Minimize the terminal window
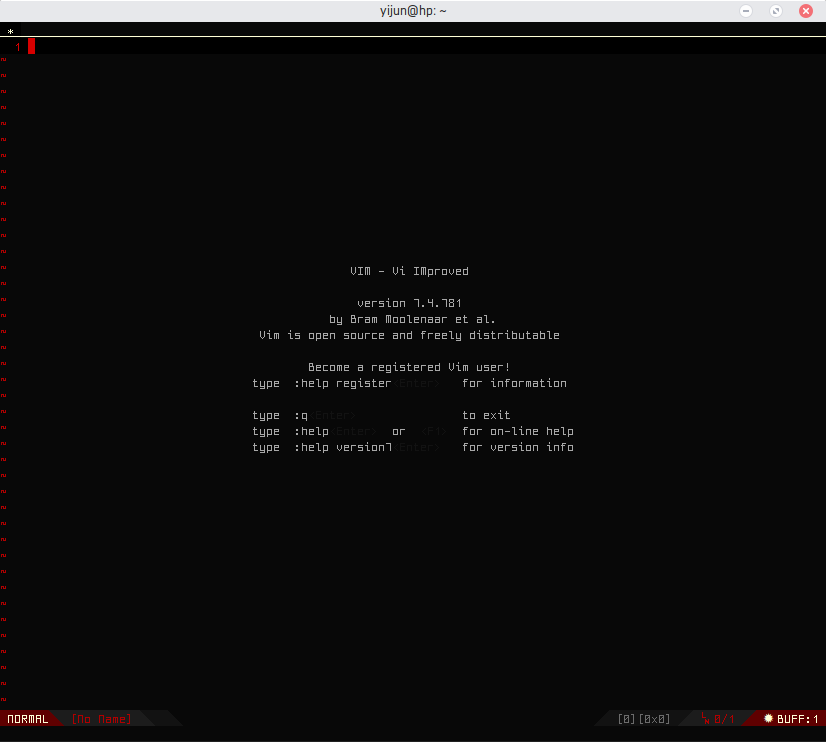 point(746,11)
